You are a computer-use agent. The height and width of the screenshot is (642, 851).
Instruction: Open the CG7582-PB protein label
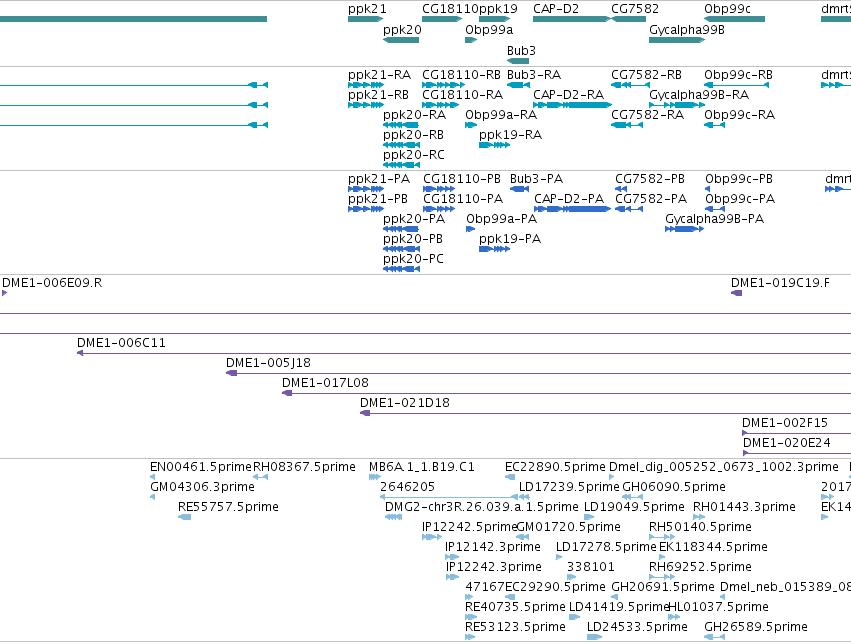coord(650,179)
